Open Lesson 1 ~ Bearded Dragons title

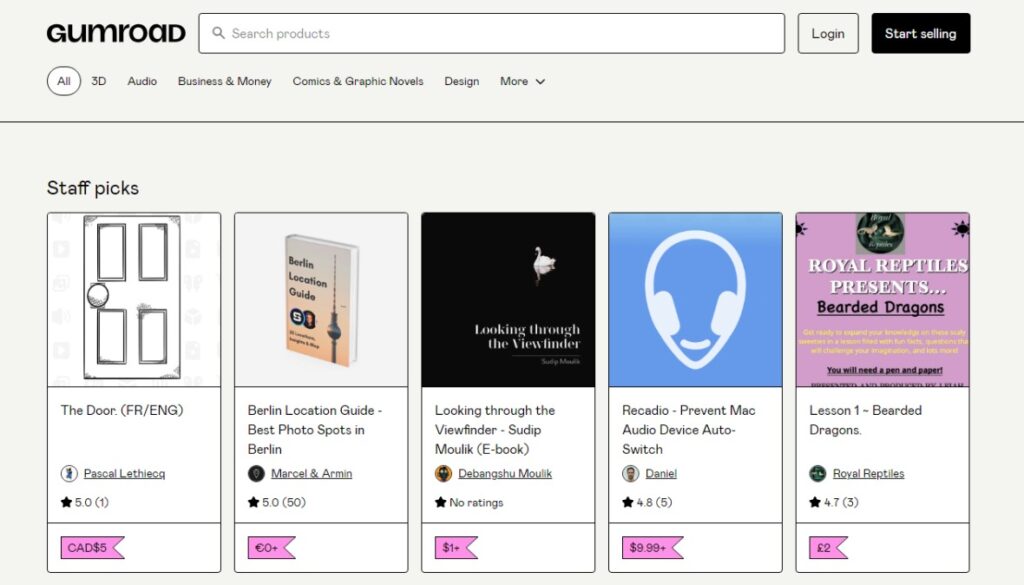[865, 420]
